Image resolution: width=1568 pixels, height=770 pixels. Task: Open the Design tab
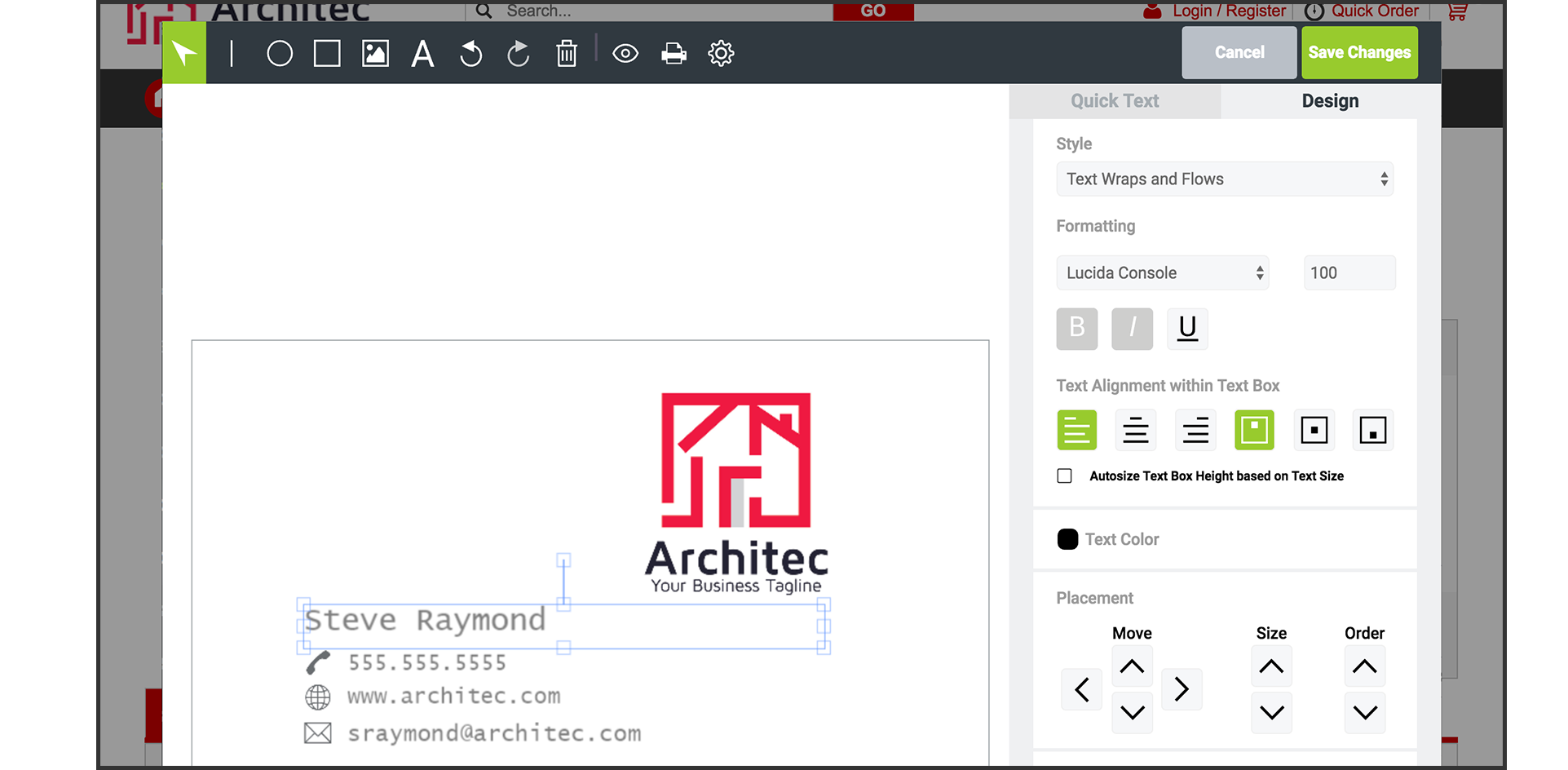pos(1330,101)
